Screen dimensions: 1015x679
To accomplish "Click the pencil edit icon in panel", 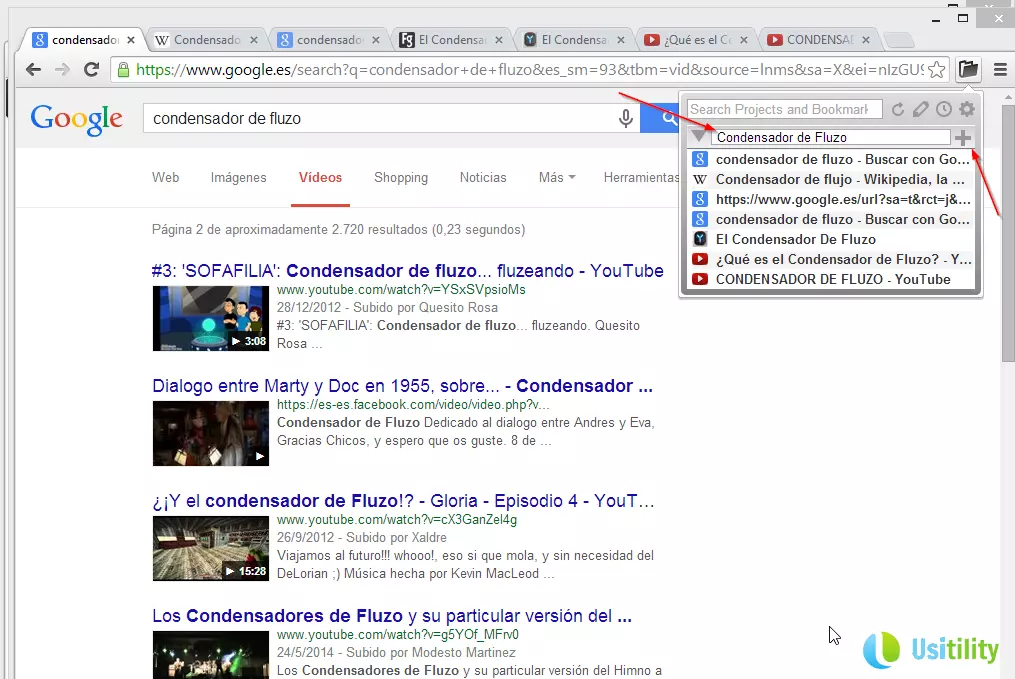I will 921,109.
